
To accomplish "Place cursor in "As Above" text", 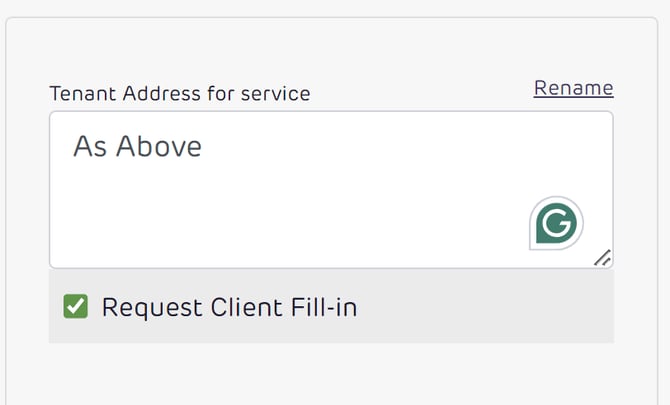I will click(137, 147).
